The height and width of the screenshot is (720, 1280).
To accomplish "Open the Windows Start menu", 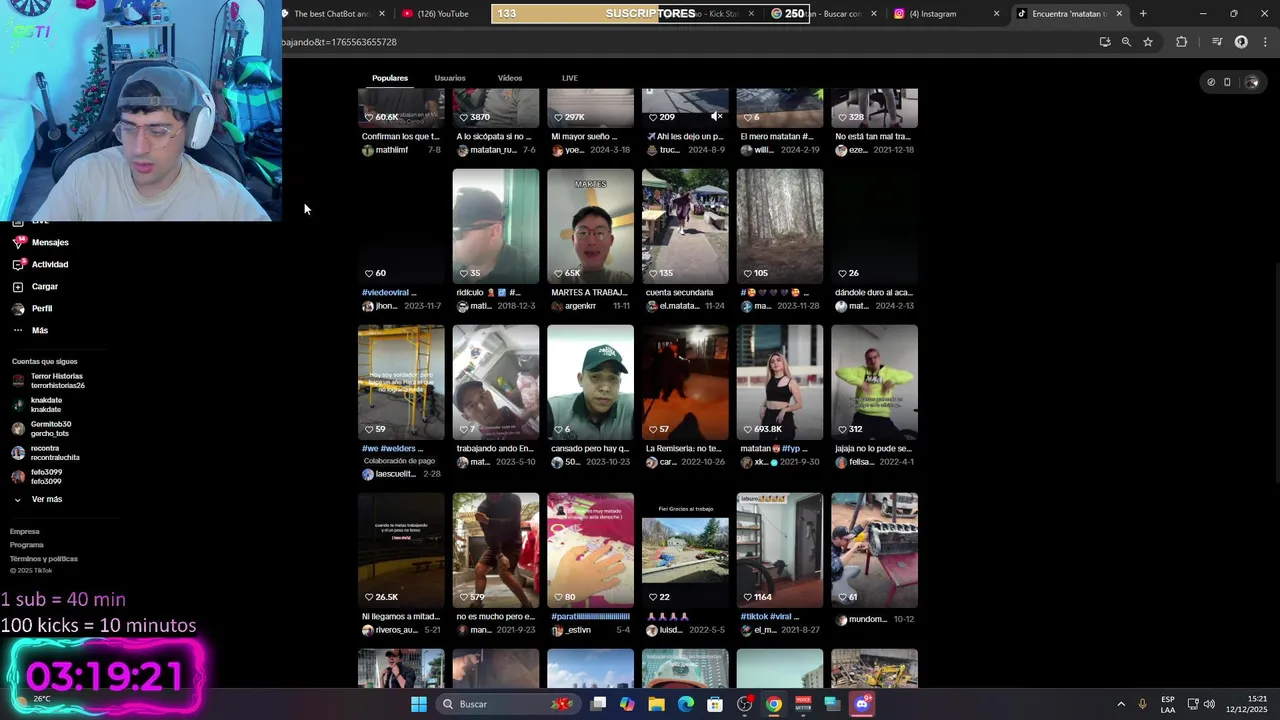I will tap(419, 704).
